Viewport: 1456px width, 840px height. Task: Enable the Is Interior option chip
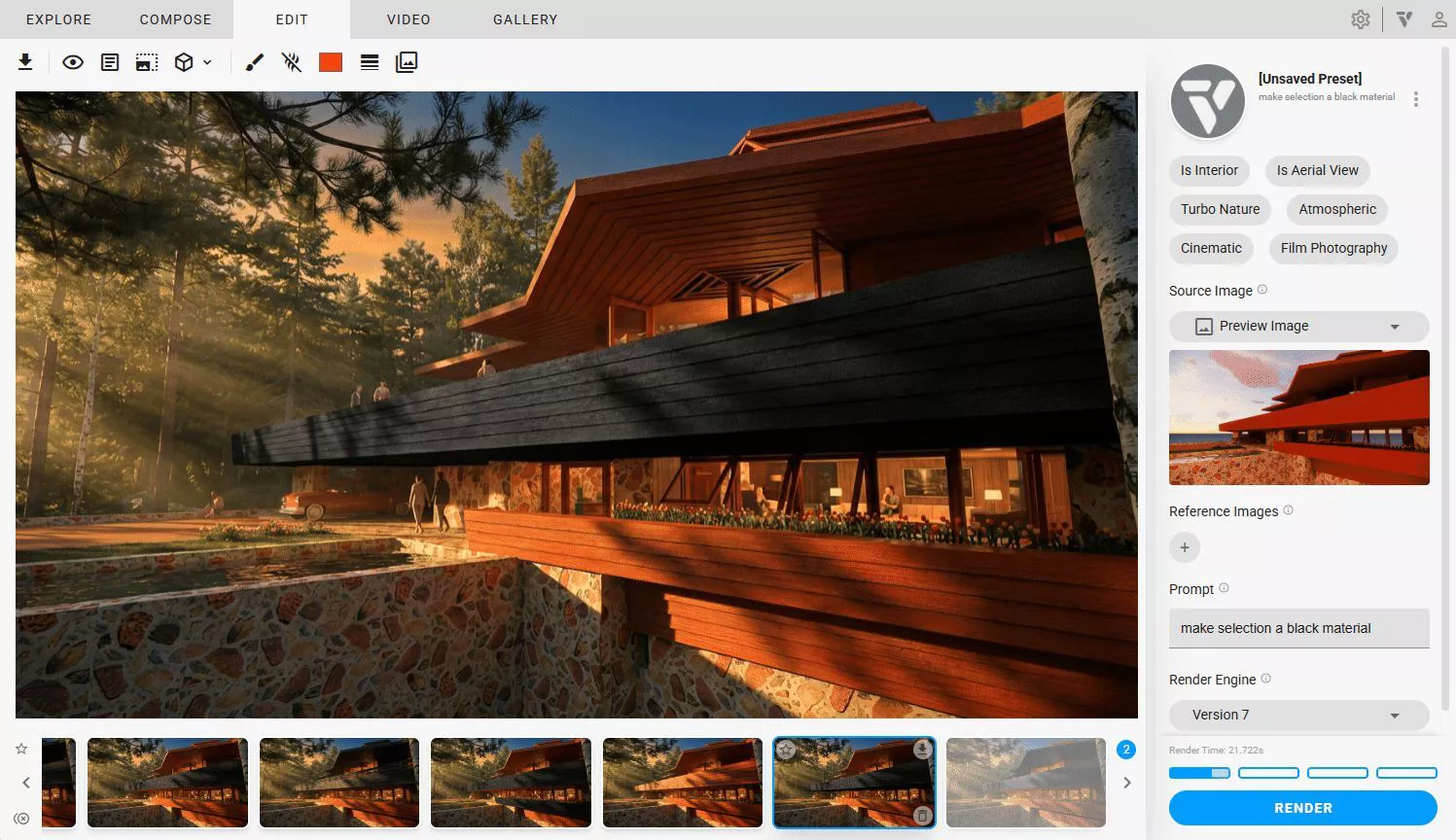click(1209, 170)
